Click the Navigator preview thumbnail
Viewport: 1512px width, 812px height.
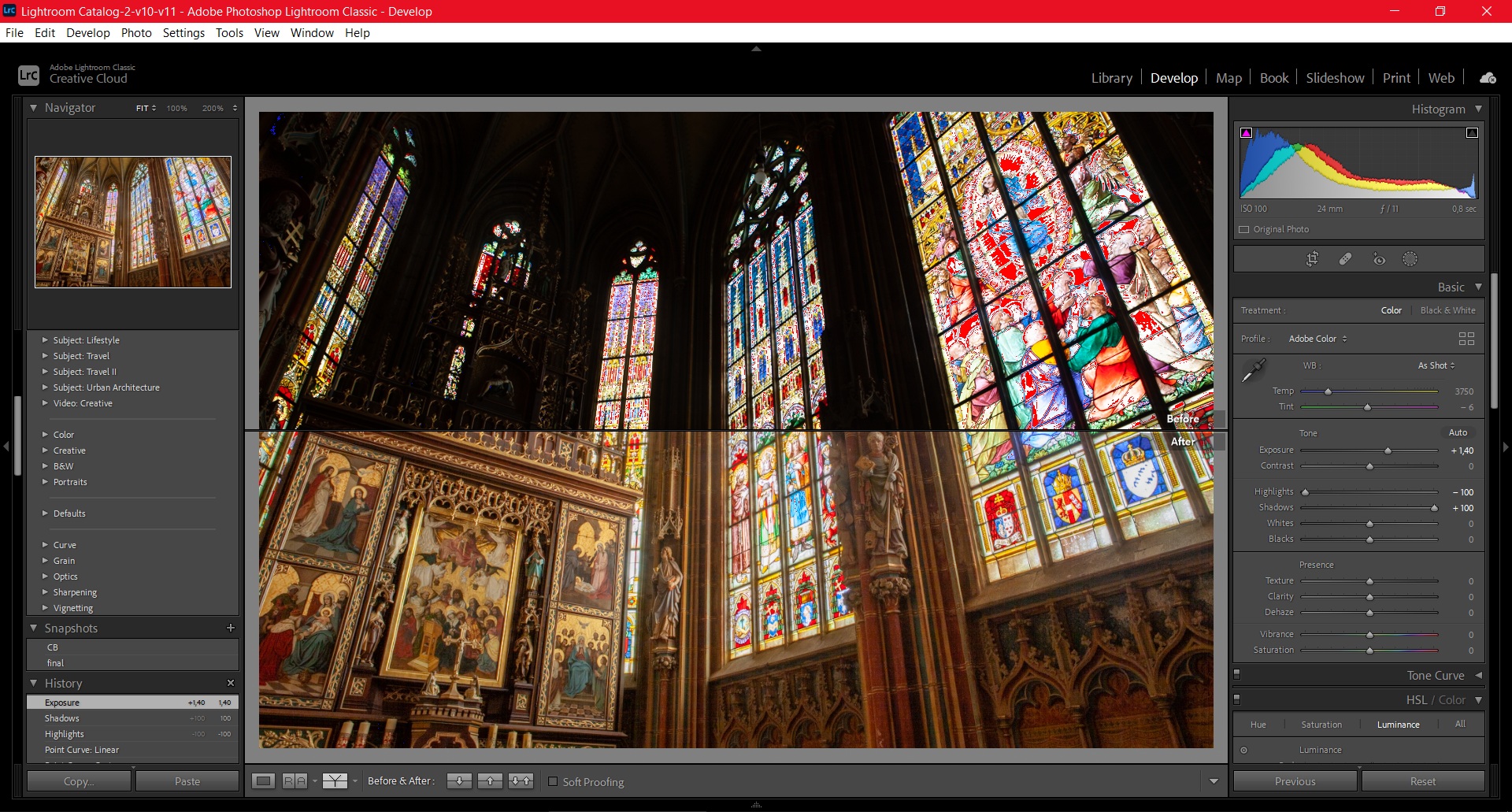(133, 222)
